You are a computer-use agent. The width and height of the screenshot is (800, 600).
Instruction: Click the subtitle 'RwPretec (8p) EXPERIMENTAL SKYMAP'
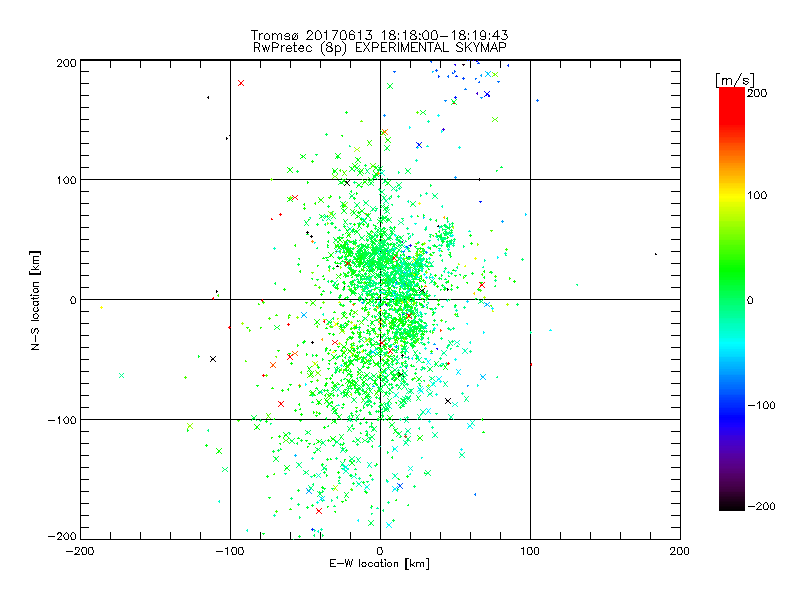click(x=380, y=47)
